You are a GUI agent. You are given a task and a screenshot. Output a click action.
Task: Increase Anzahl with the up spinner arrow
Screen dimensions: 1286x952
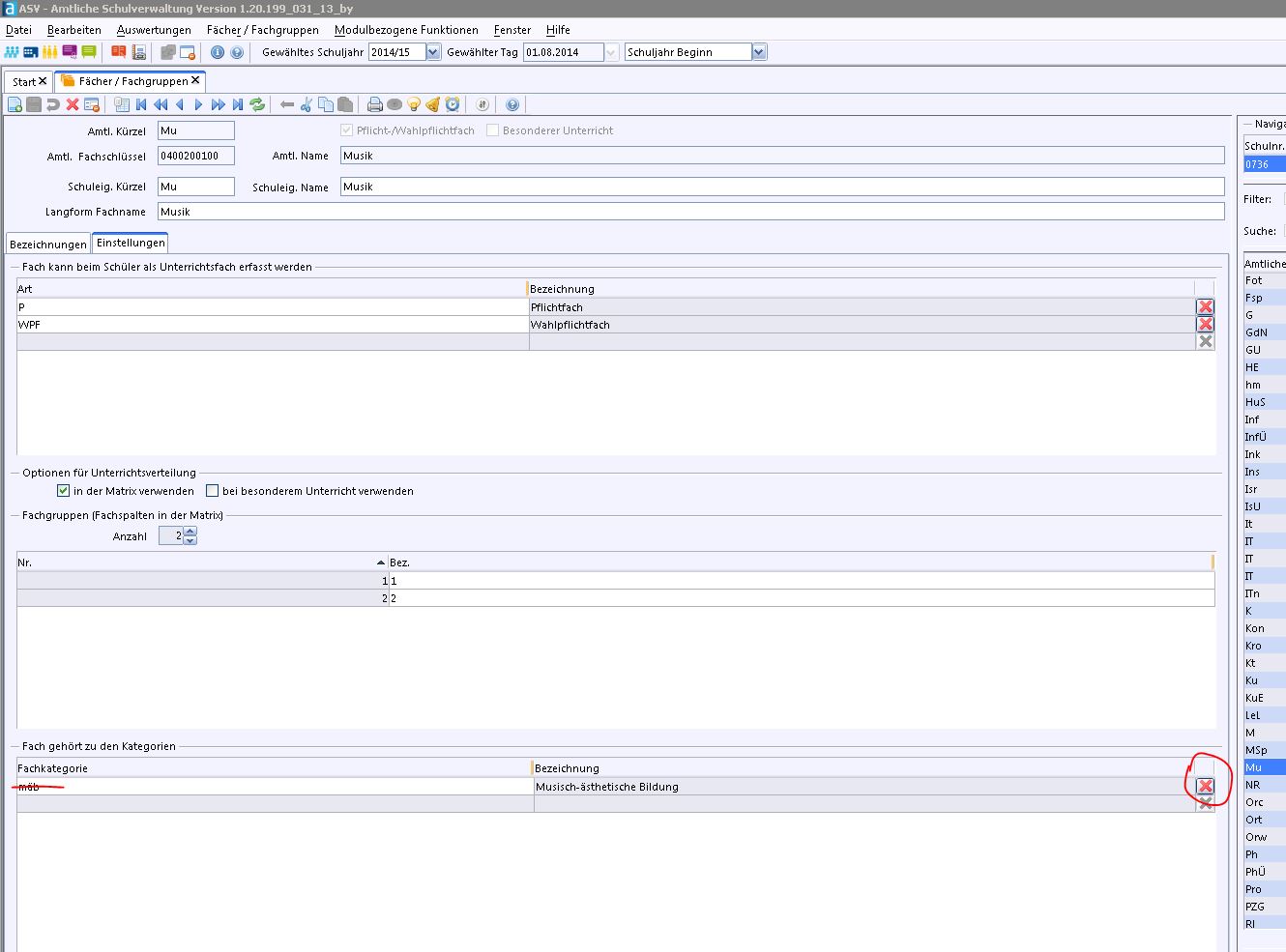pos(190,531)
